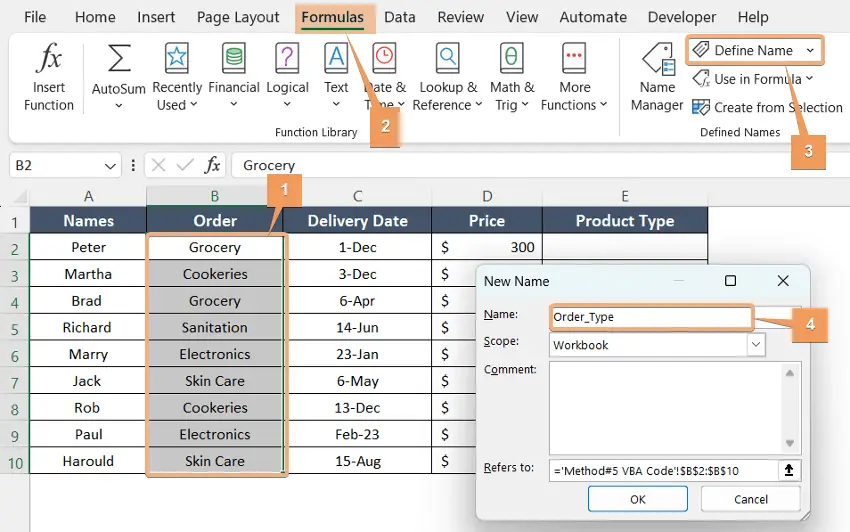
Task: Click inside the Comment text box
Action: click(666, 408)
